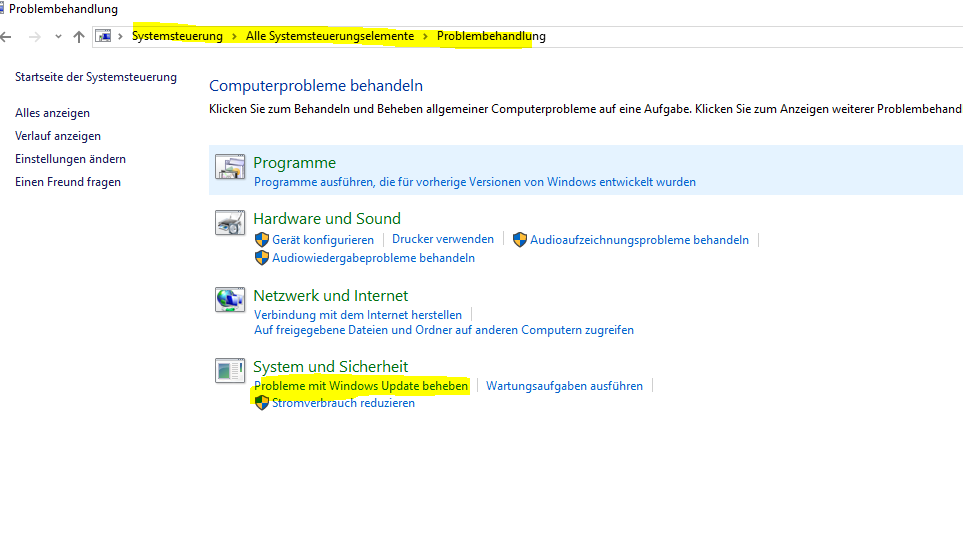Start Wartungsaufgaben ausführen
The image size is (963, 551).
tap(564, 386)
